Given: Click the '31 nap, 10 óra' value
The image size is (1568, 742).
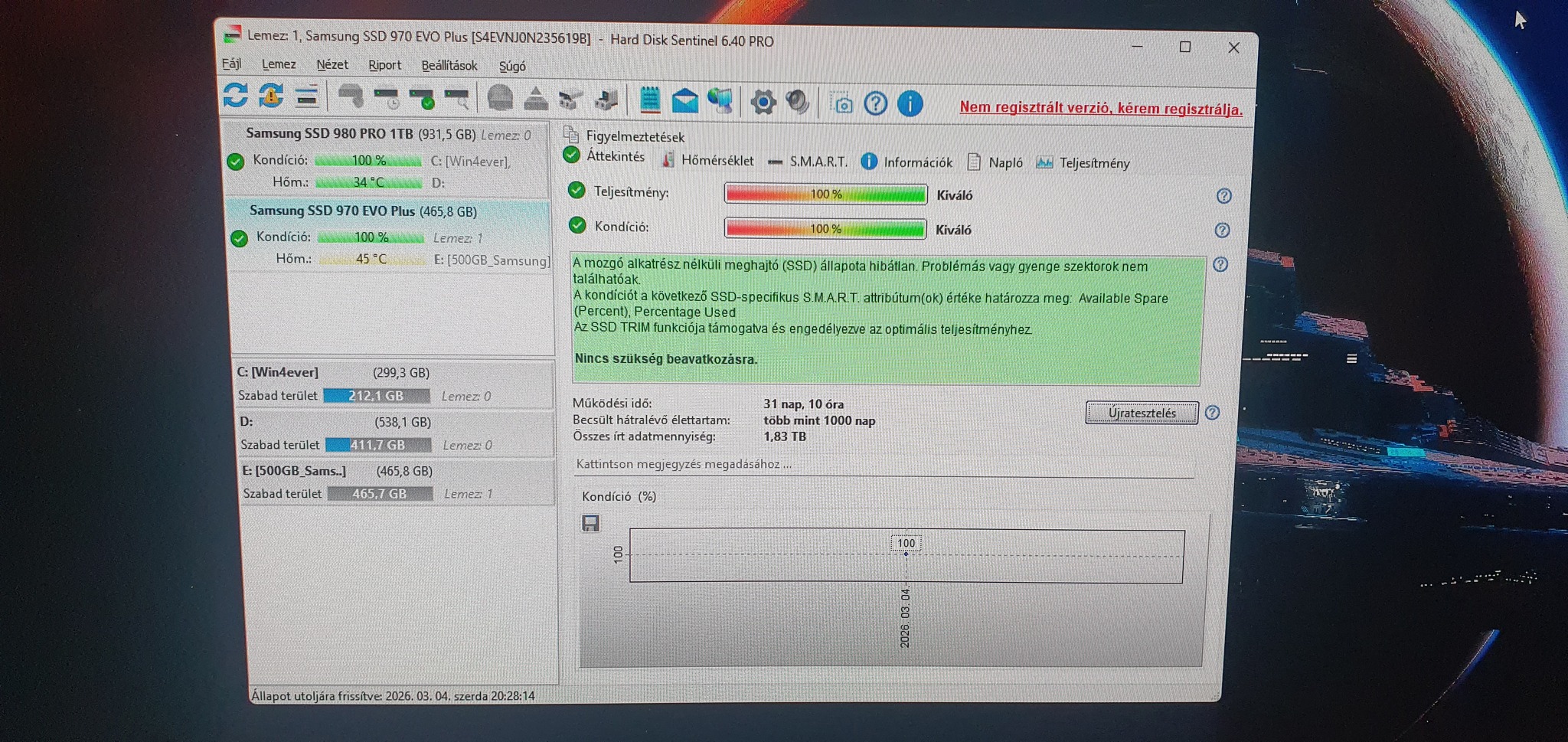Looking at the screenshot, I should (x=803, y=404).
